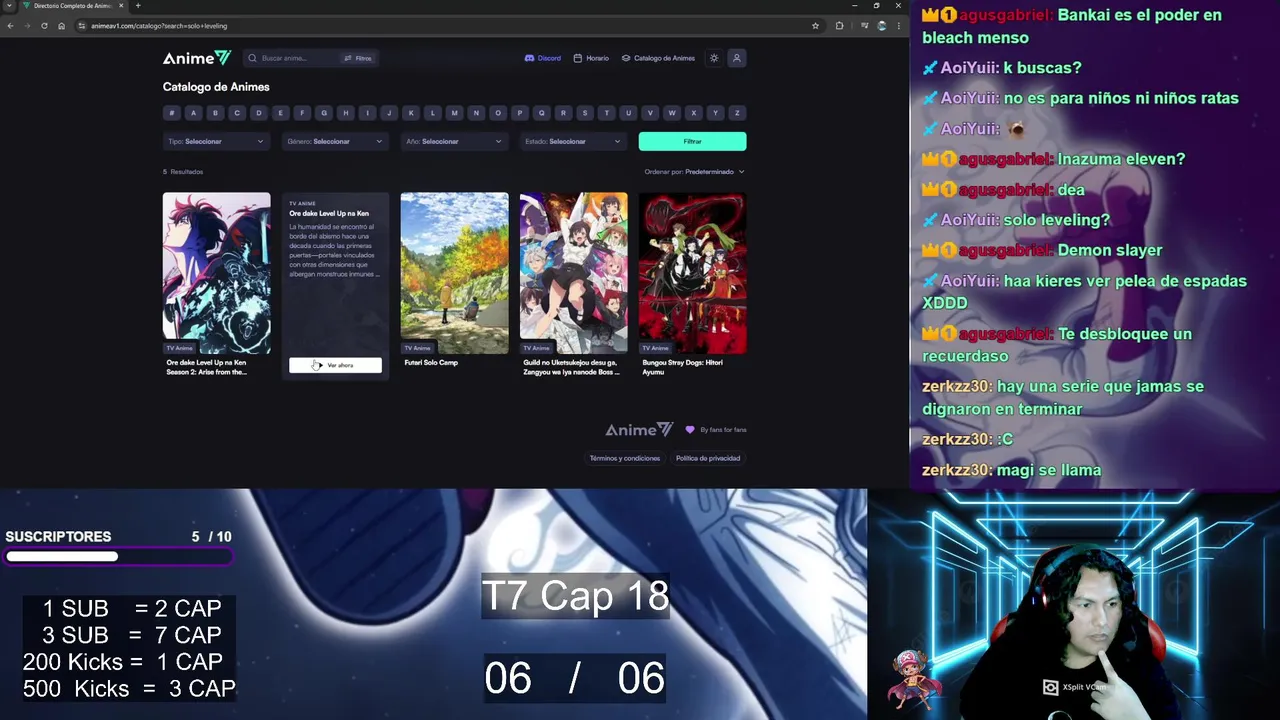The image size is (1280, 720).
Task: Open browser extensions puzzle icon
Action: [x=839, y=26]
